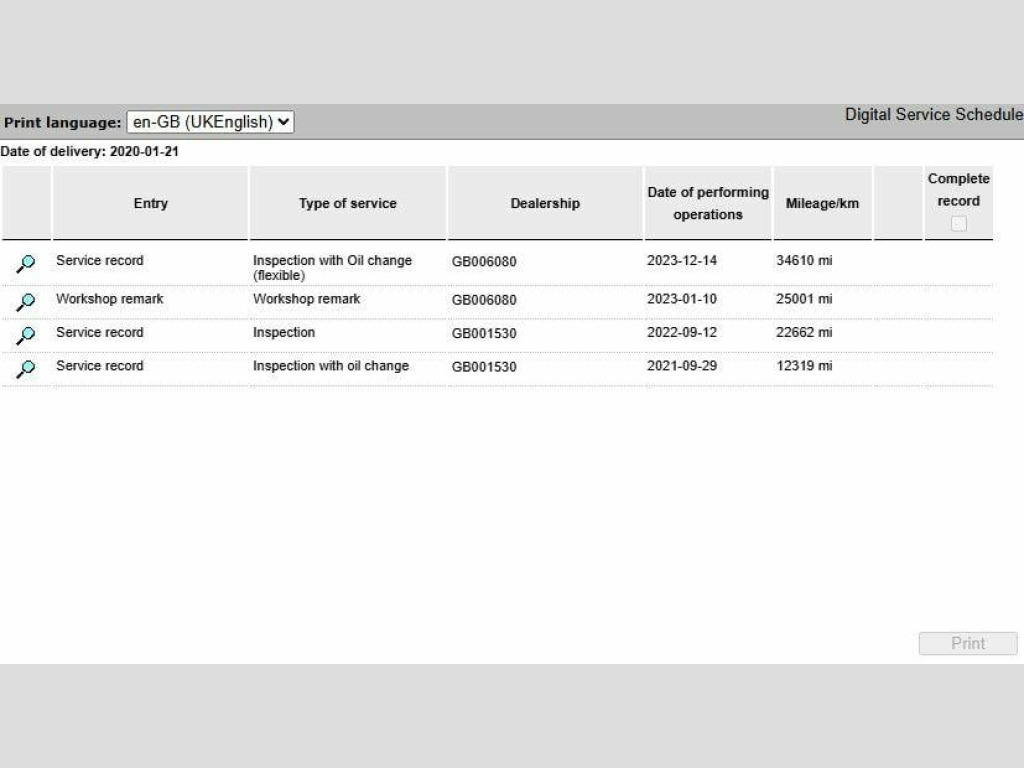Select the 'Workshop remark' type of service cell

(306, 299)
